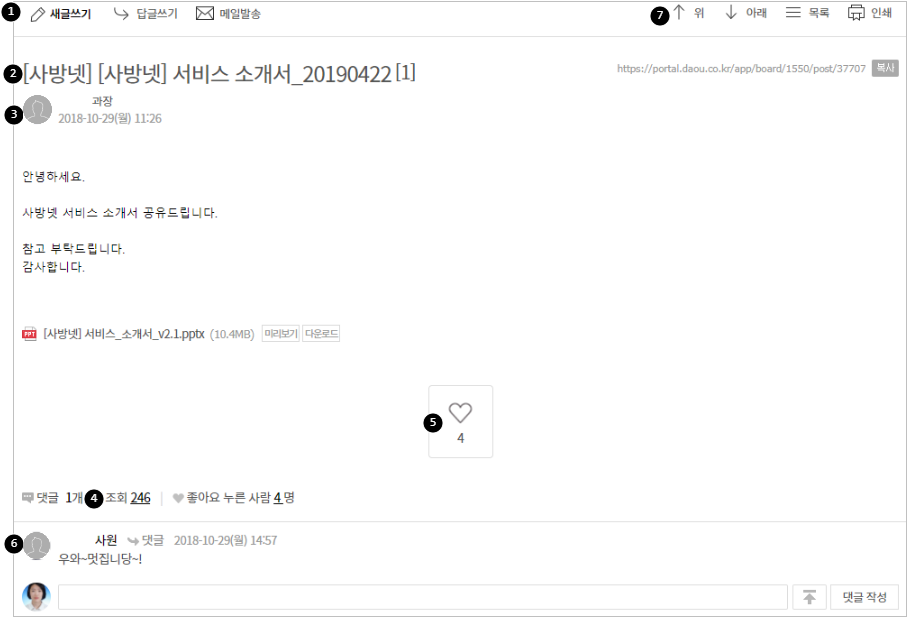Like the post with heart button
Viewport: 907px width, 617px height.
pyautogui.click(x=460, y=421)
